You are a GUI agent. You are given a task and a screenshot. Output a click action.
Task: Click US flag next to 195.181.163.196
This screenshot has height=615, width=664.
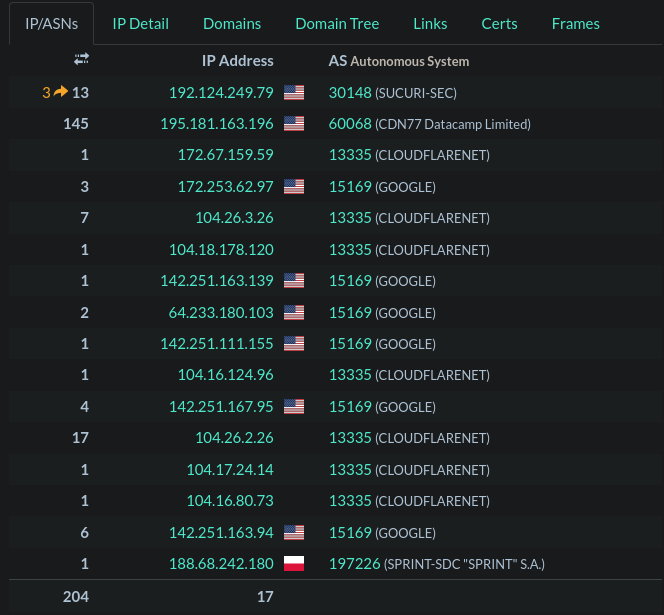pos(294,124)
